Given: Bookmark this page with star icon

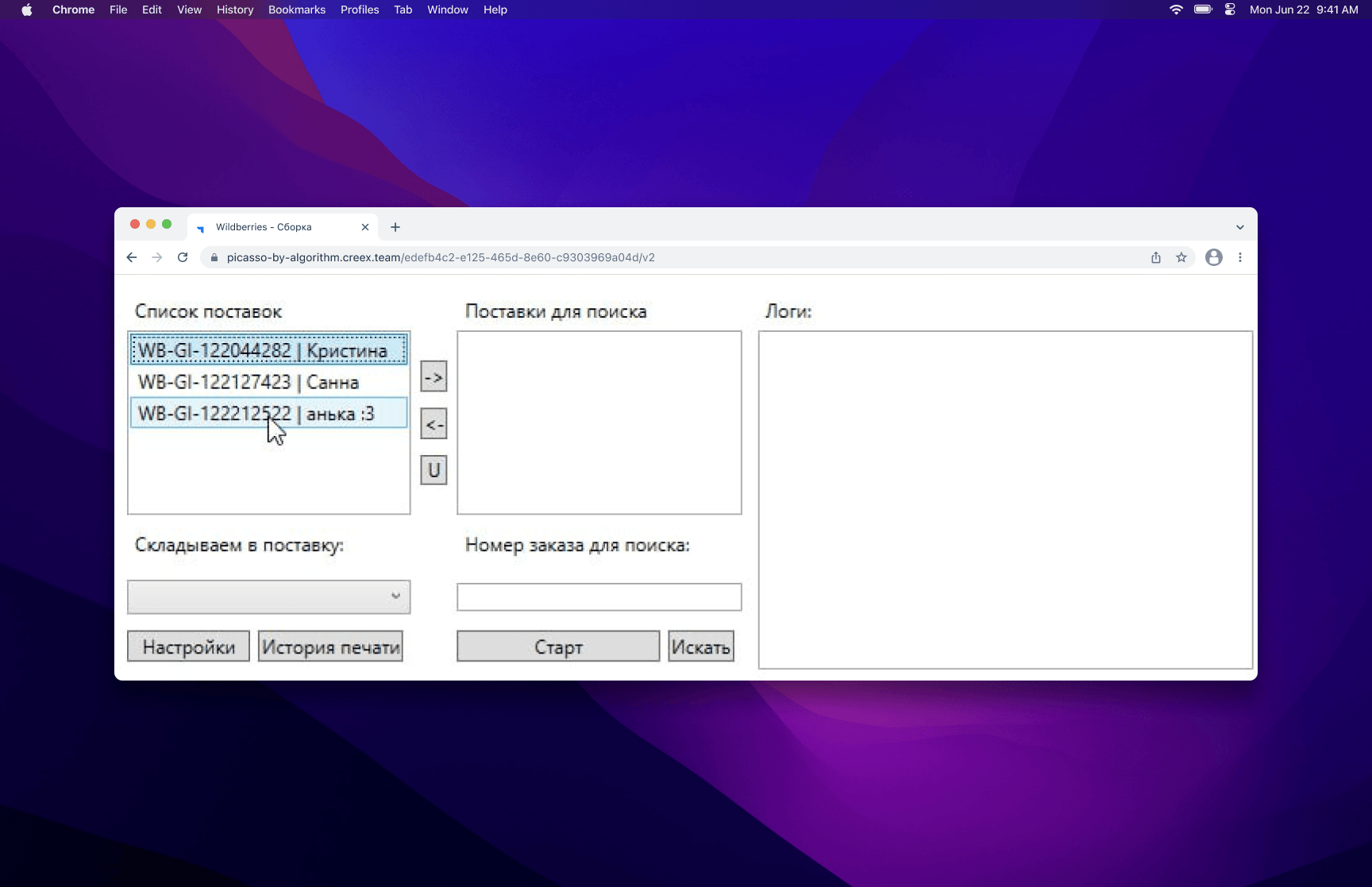Looking at the screenshot, I should click(1181, 257).
